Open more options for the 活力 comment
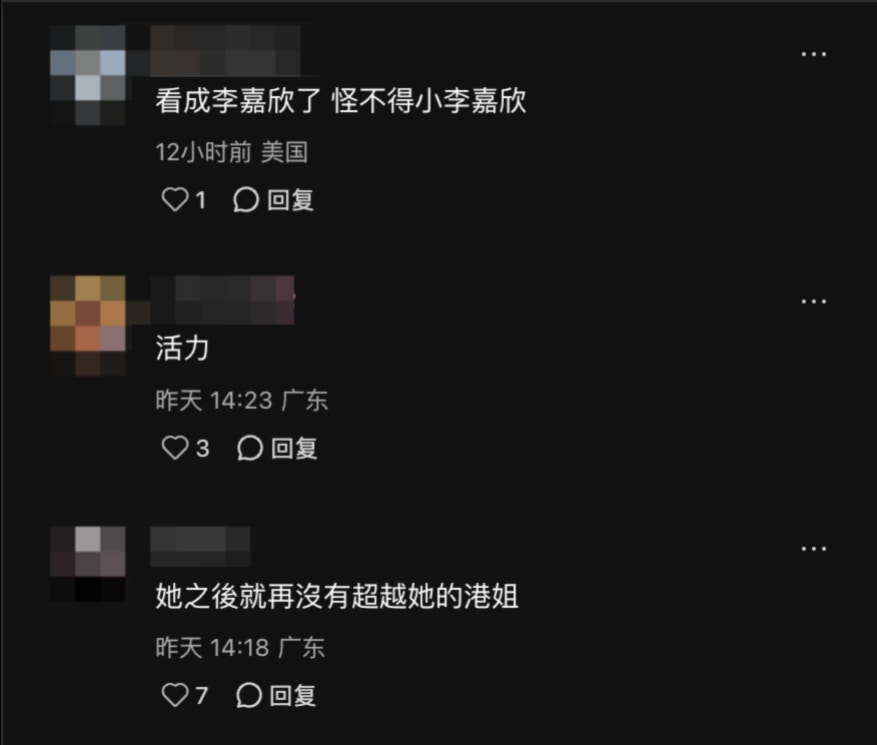Screen dimensions: 877x745 813,301
